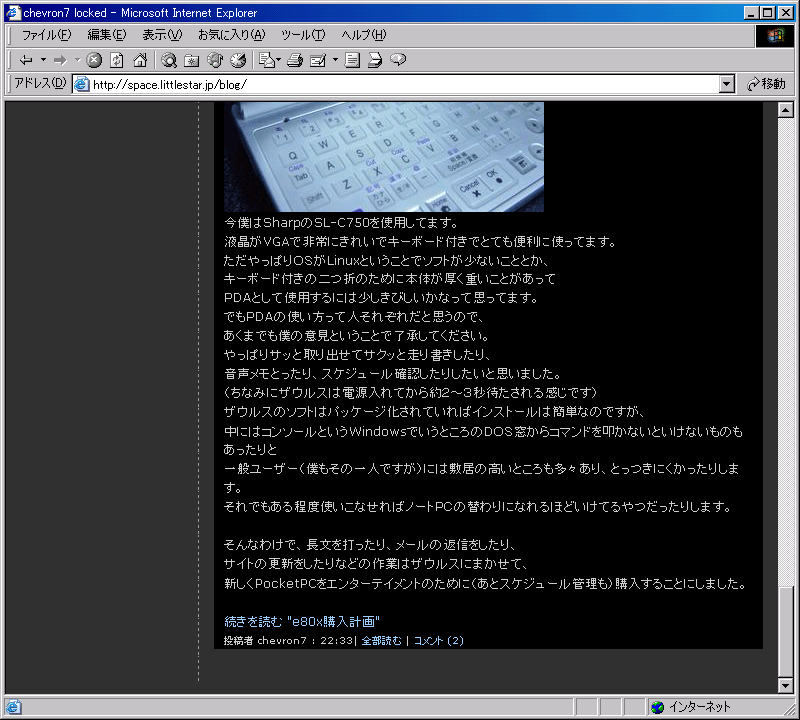Open the Forward history dropdown arrow

click(78, 60)
